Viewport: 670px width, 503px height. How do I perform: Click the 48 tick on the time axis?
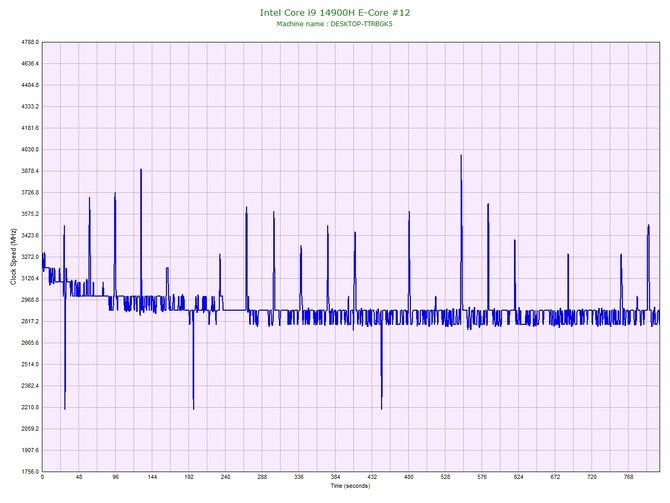(x=79, y=477)
